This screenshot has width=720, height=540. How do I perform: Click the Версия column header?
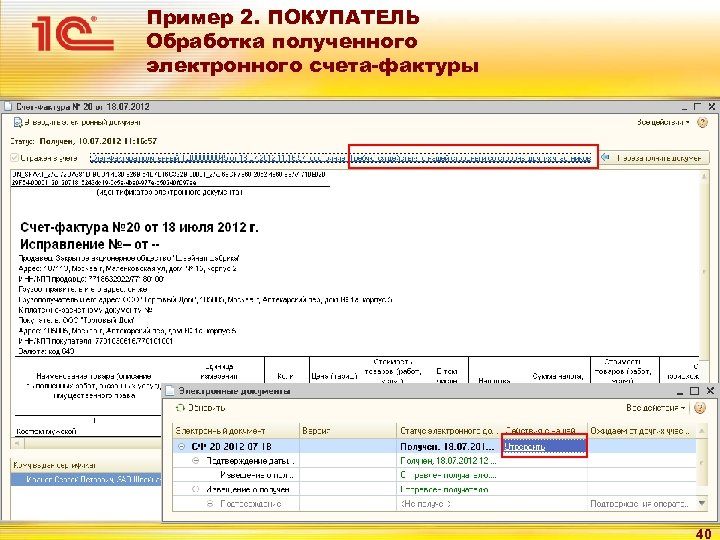(348, 431)
